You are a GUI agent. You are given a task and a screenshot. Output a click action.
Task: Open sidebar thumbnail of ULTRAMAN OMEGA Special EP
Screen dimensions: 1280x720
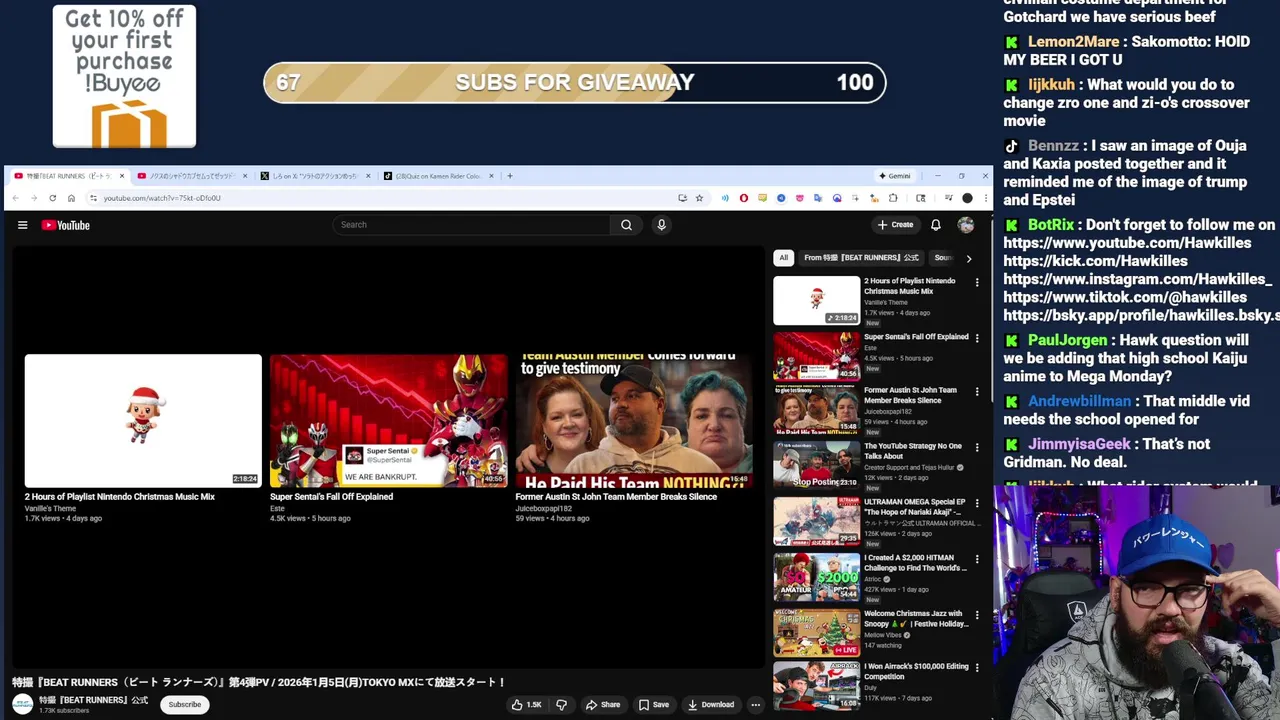816,520
